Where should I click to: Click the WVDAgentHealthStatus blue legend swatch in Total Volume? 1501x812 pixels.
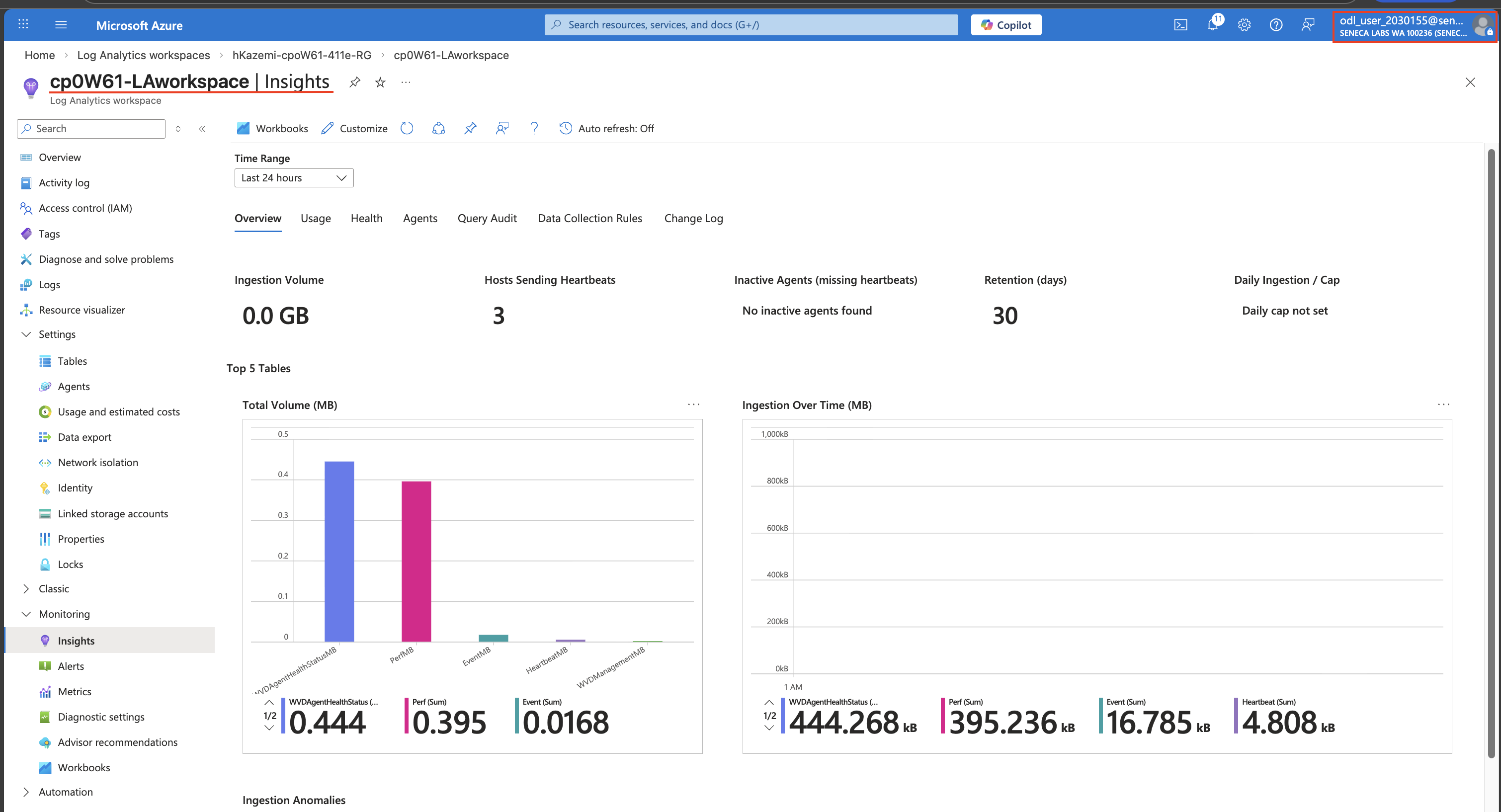(x=283, y=715)
